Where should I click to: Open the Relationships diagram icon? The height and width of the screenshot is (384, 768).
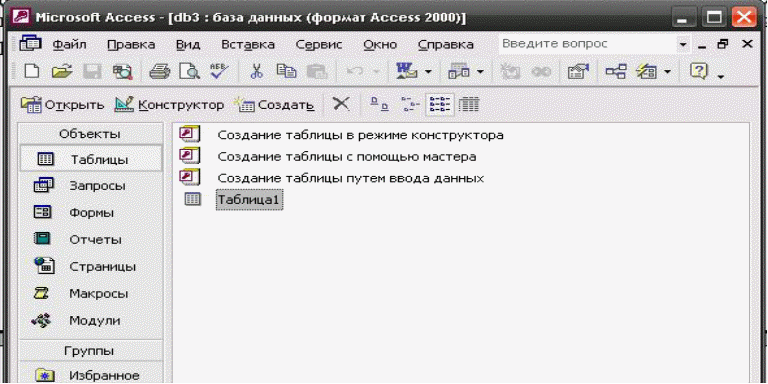615,72
